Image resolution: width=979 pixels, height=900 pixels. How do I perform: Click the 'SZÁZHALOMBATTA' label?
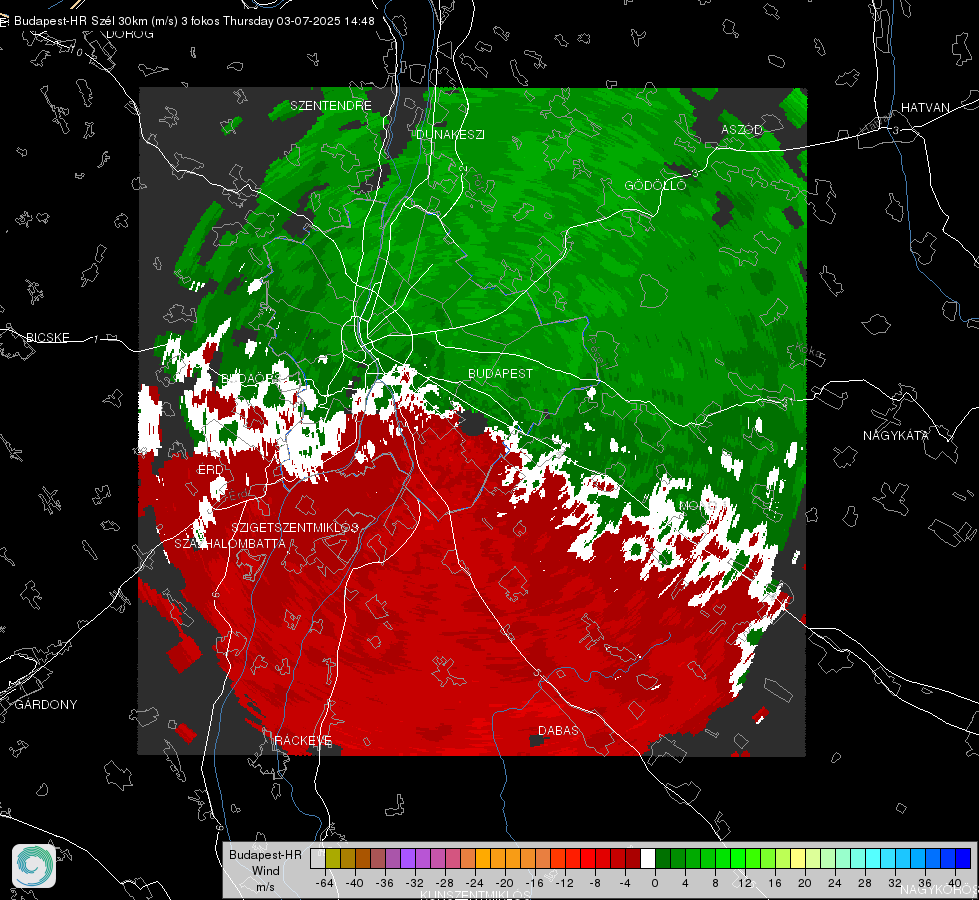pos(230,543)
